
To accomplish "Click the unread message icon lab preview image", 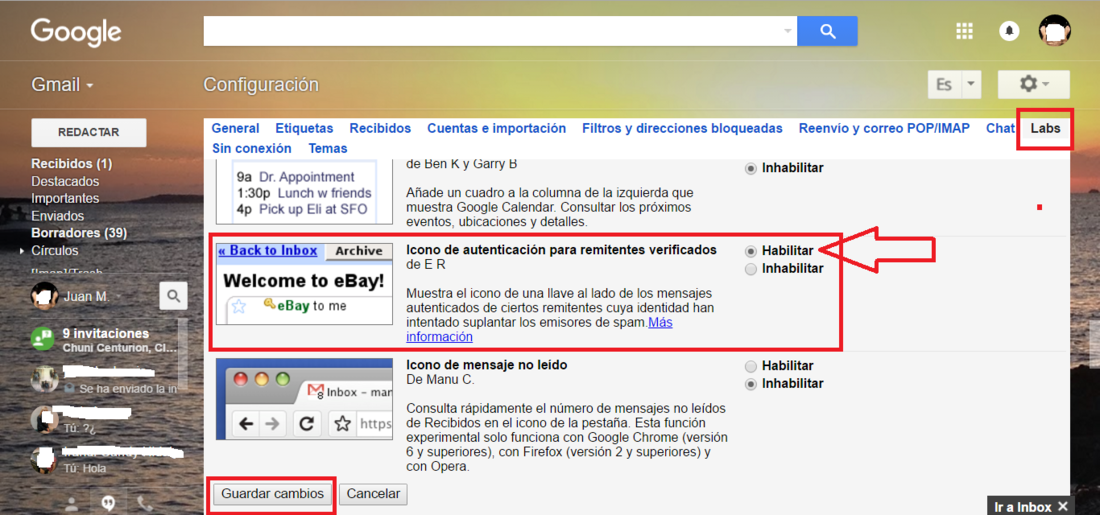I will click(304, 399).
